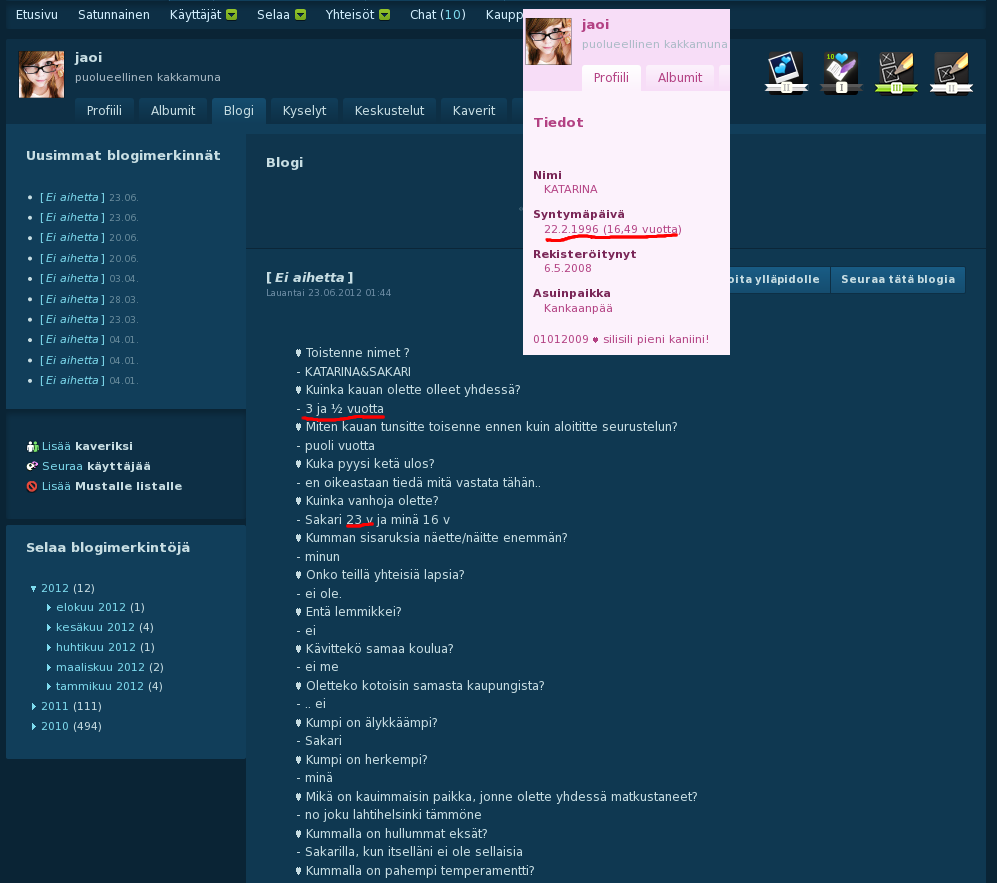Screen dimensions: 997x883
Task: Switch to the Profiili tab in dark header
Action: coord(104,111)
